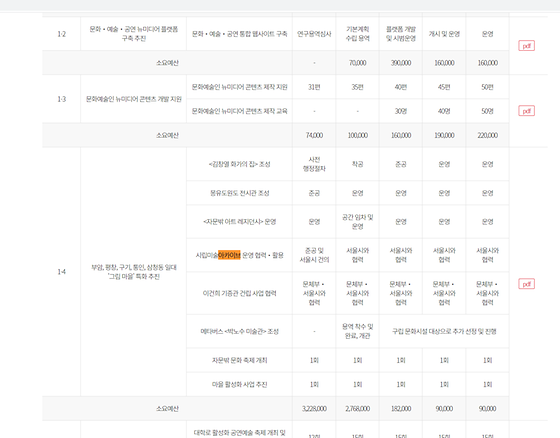Viewport: 560px width, 438px height.
Task: Select the '기본계획 수립 용역' cell
Action: [358, 34]
